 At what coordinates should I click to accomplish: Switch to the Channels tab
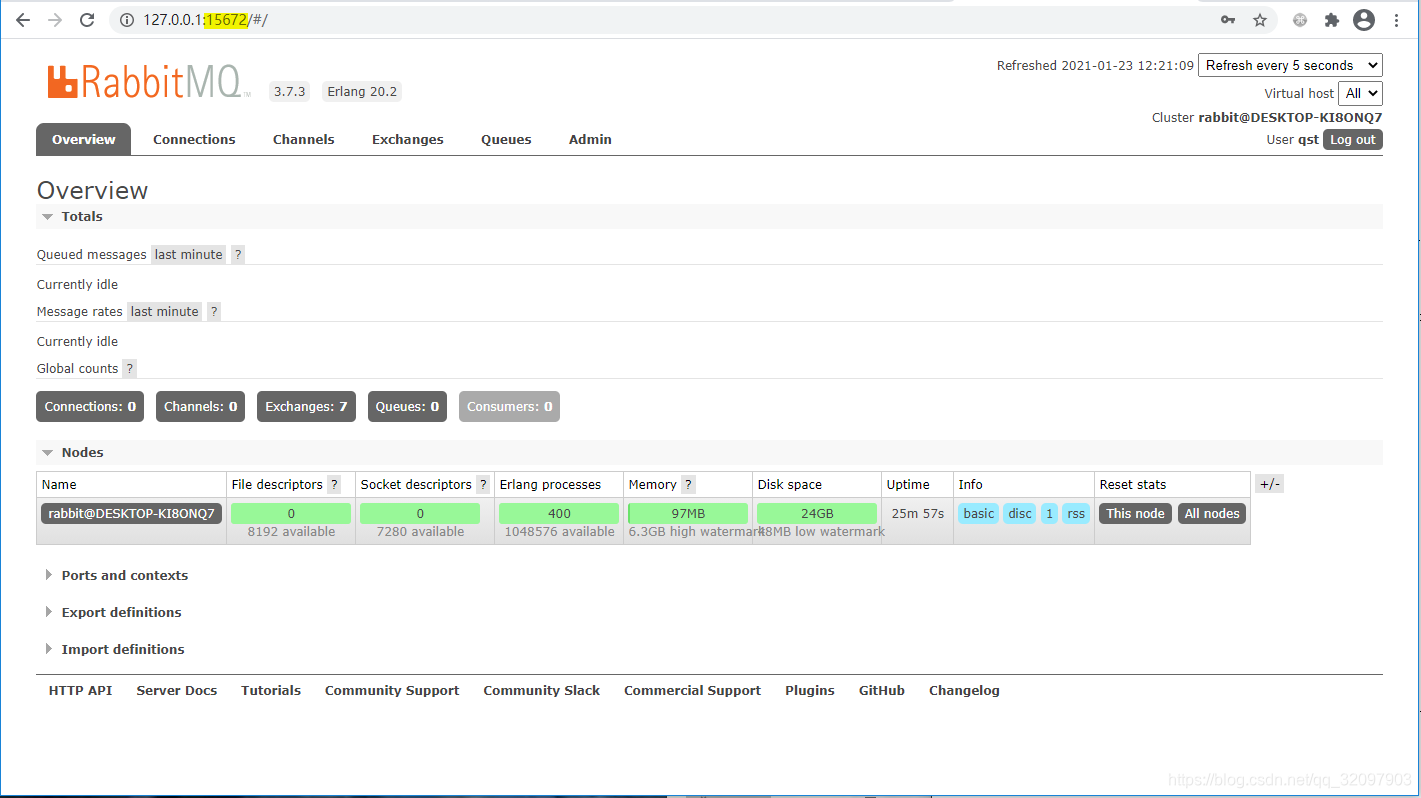[304, 139]
